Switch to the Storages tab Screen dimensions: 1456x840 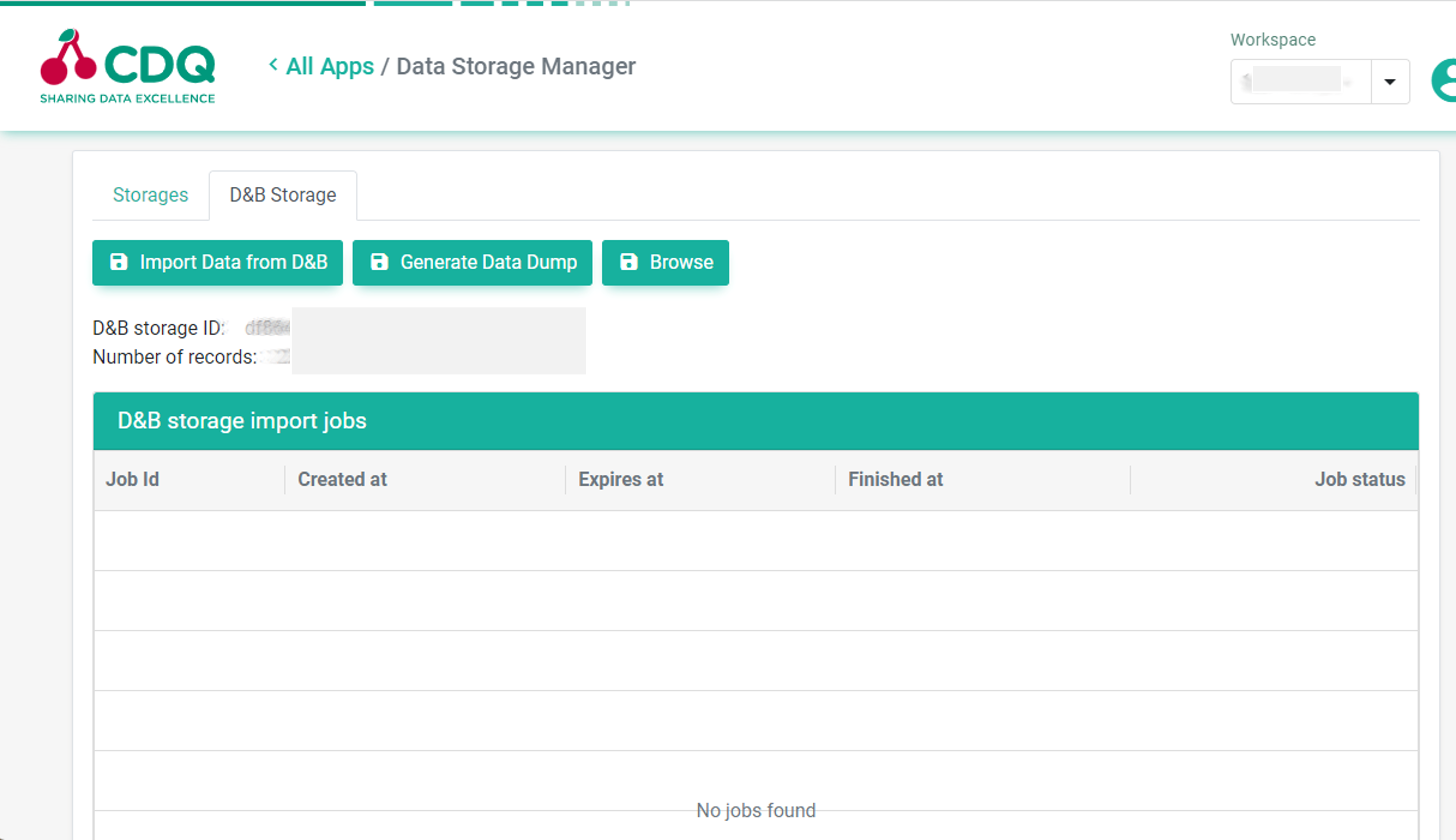[150, 195]
